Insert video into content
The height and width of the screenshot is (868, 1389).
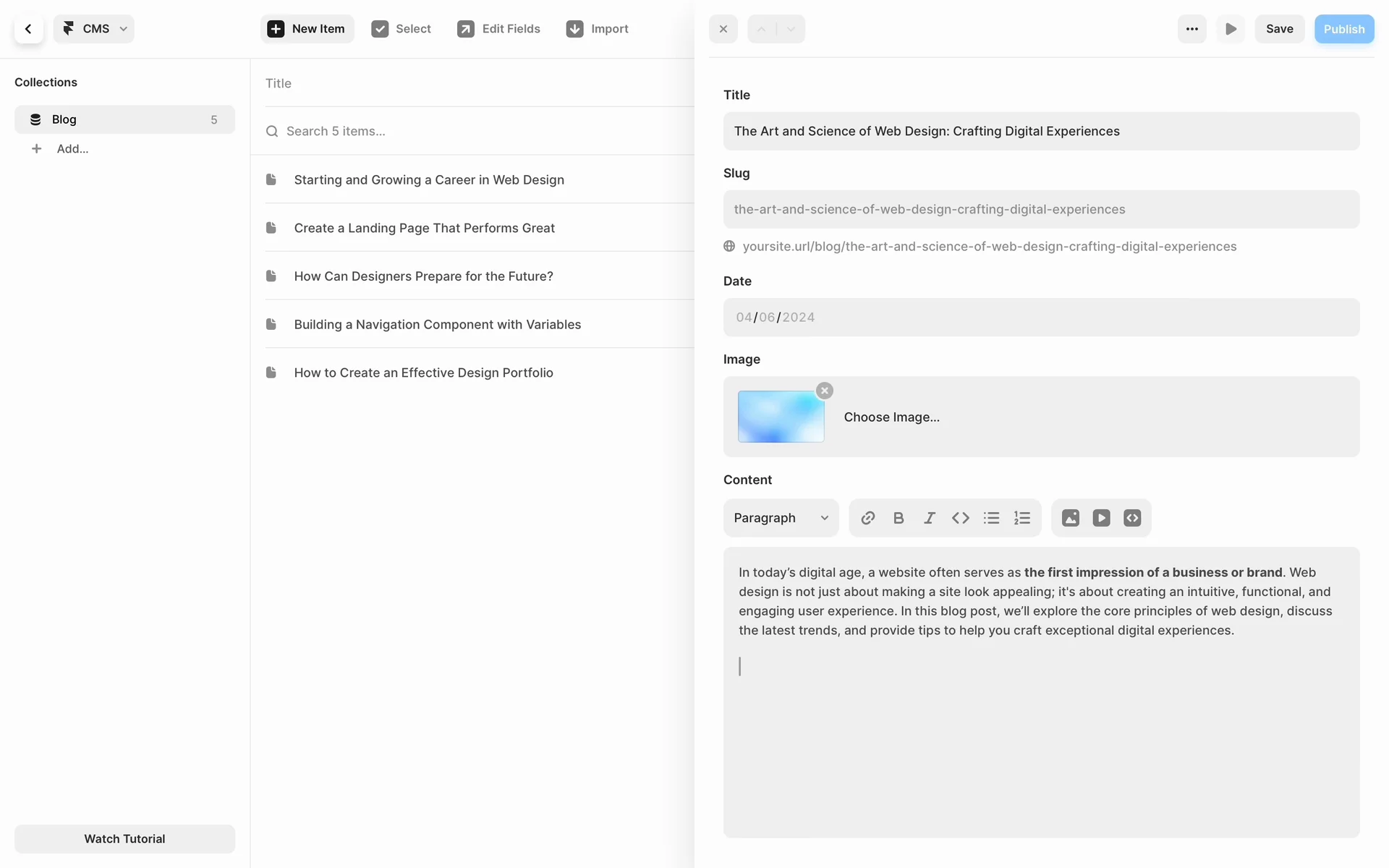pyautogui.click(x=1101, y=518)
